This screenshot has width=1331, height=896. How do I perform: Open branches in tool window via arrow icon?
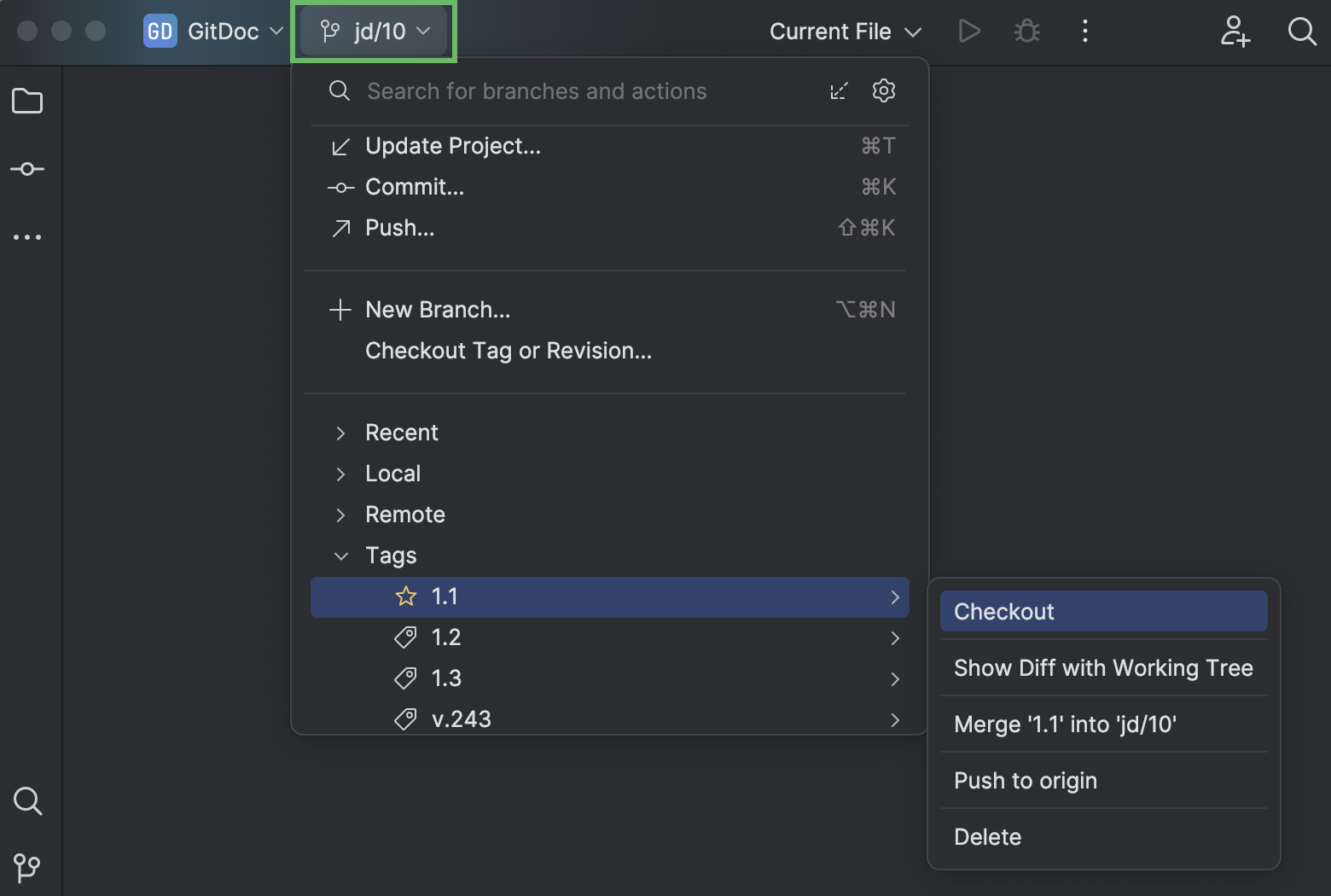[839, 90]
